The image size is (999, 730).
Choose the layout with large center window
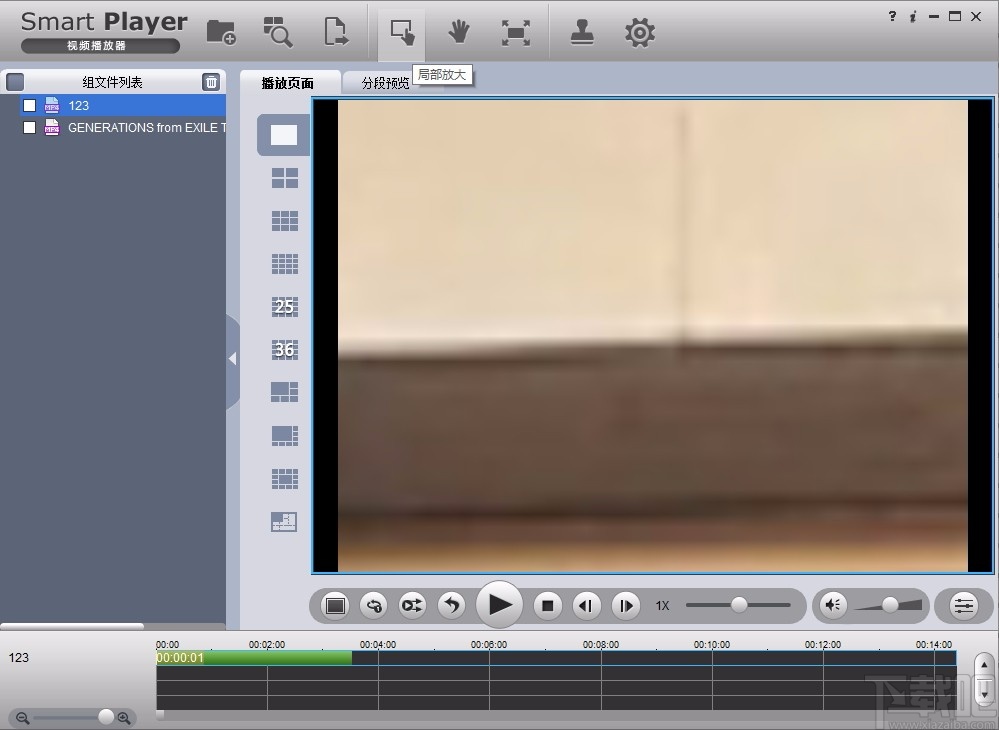[284, 478]
